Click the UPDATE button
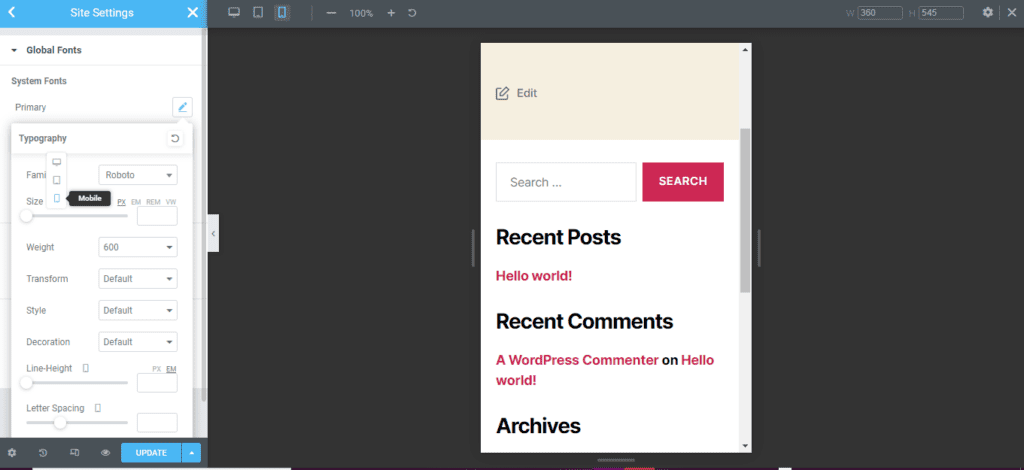 pos(151,453)
